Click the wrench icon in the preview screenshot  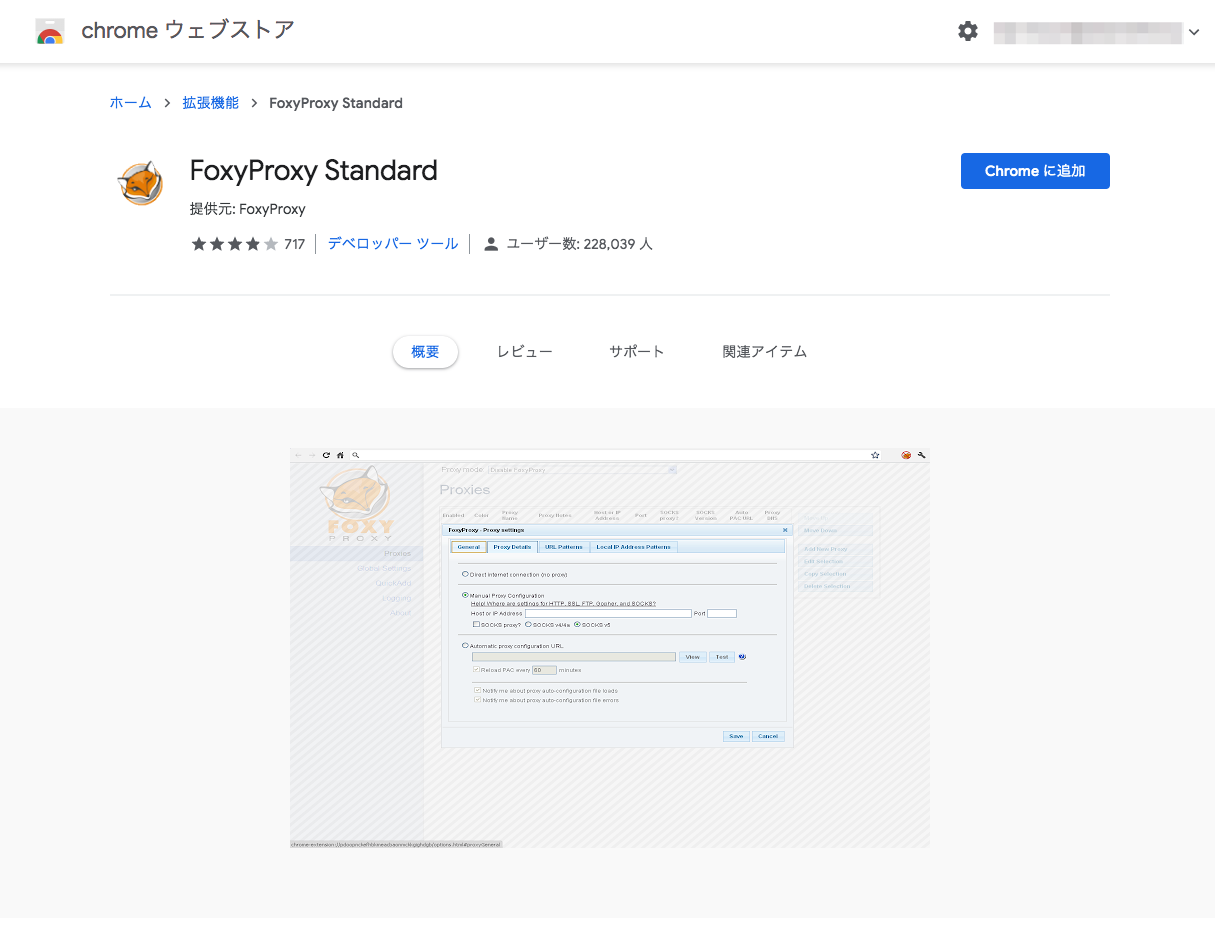pyautogui.click(x=921, y=455)
